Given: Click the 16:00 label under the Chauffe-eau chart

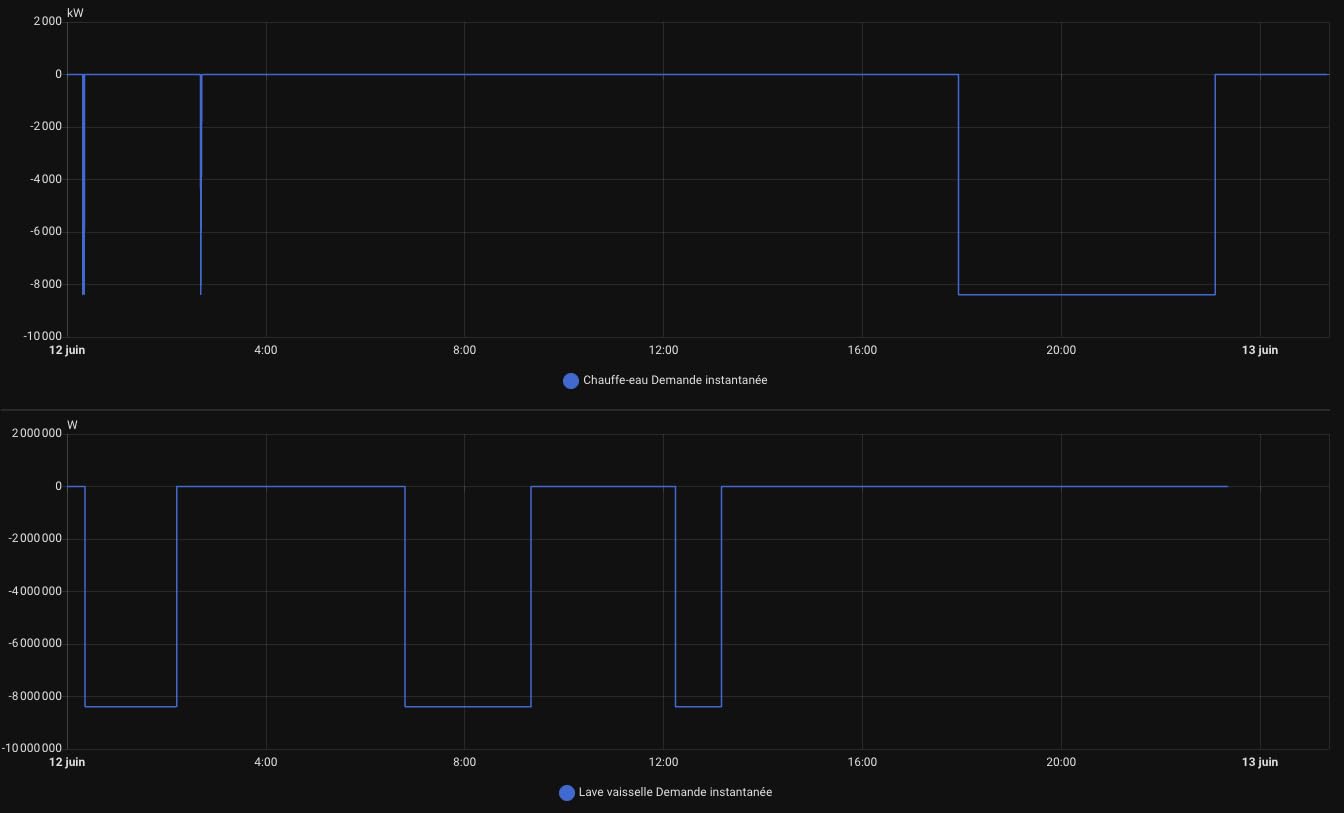Looking at the screenshot, I should pyautogui.click(x=862, y=350).
